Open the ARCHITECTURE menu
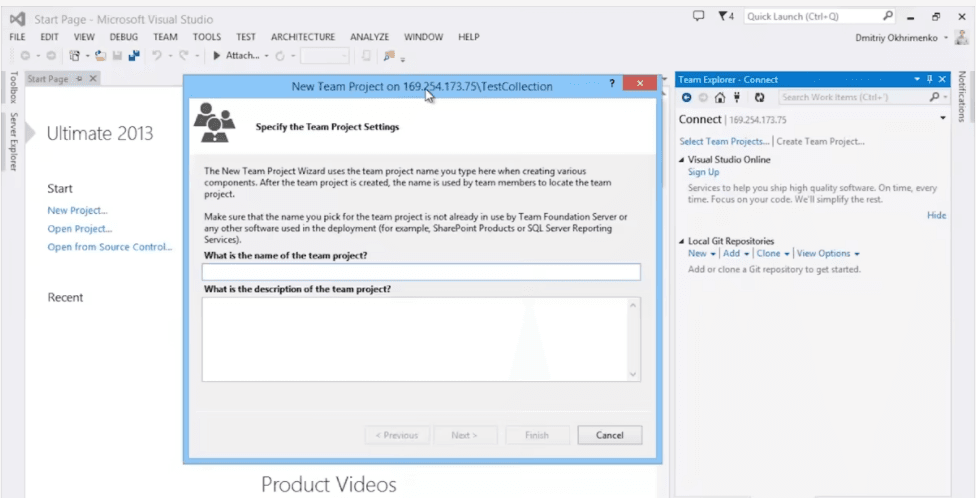 coord(303,37)
